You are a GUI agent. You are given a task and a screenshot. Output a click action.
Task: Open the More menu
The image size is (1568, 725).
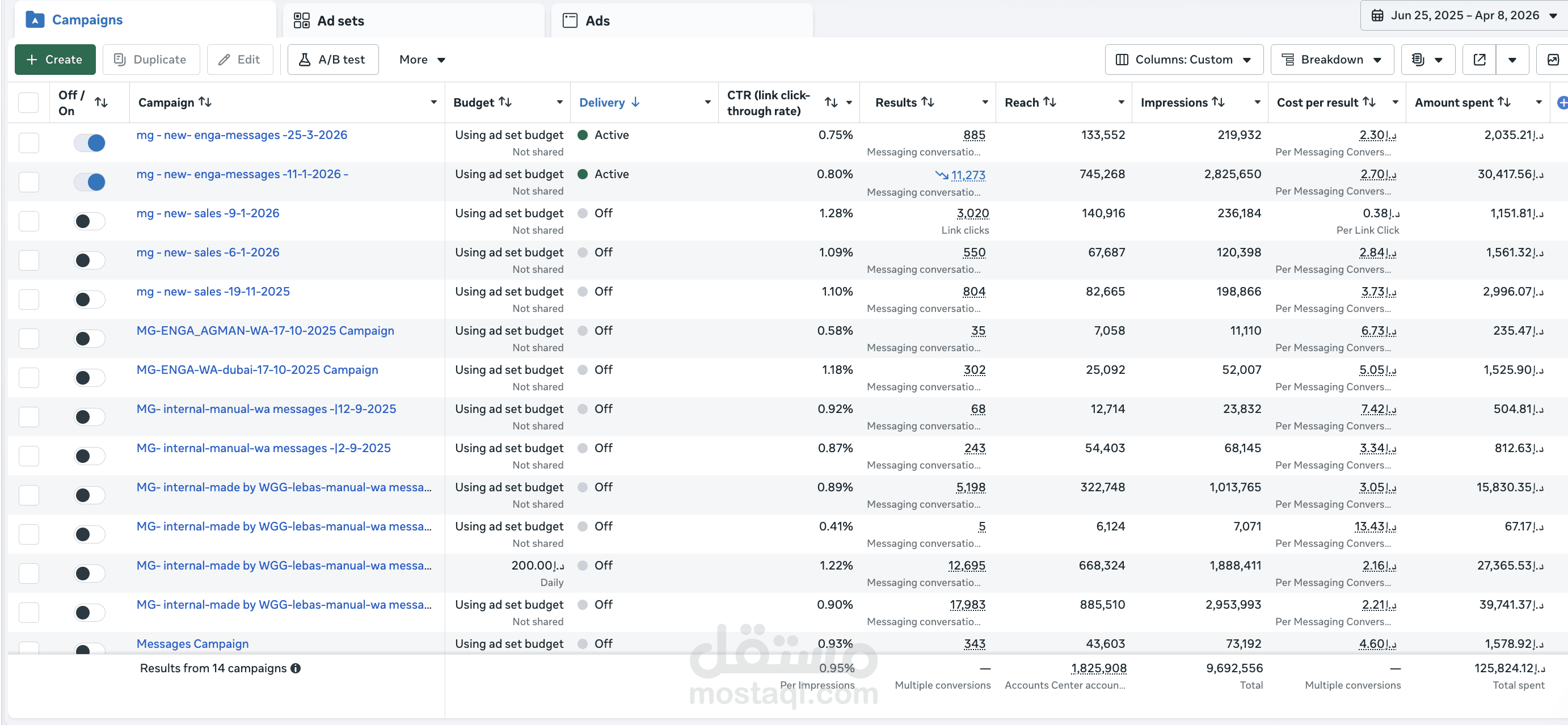tap(422, 60)
